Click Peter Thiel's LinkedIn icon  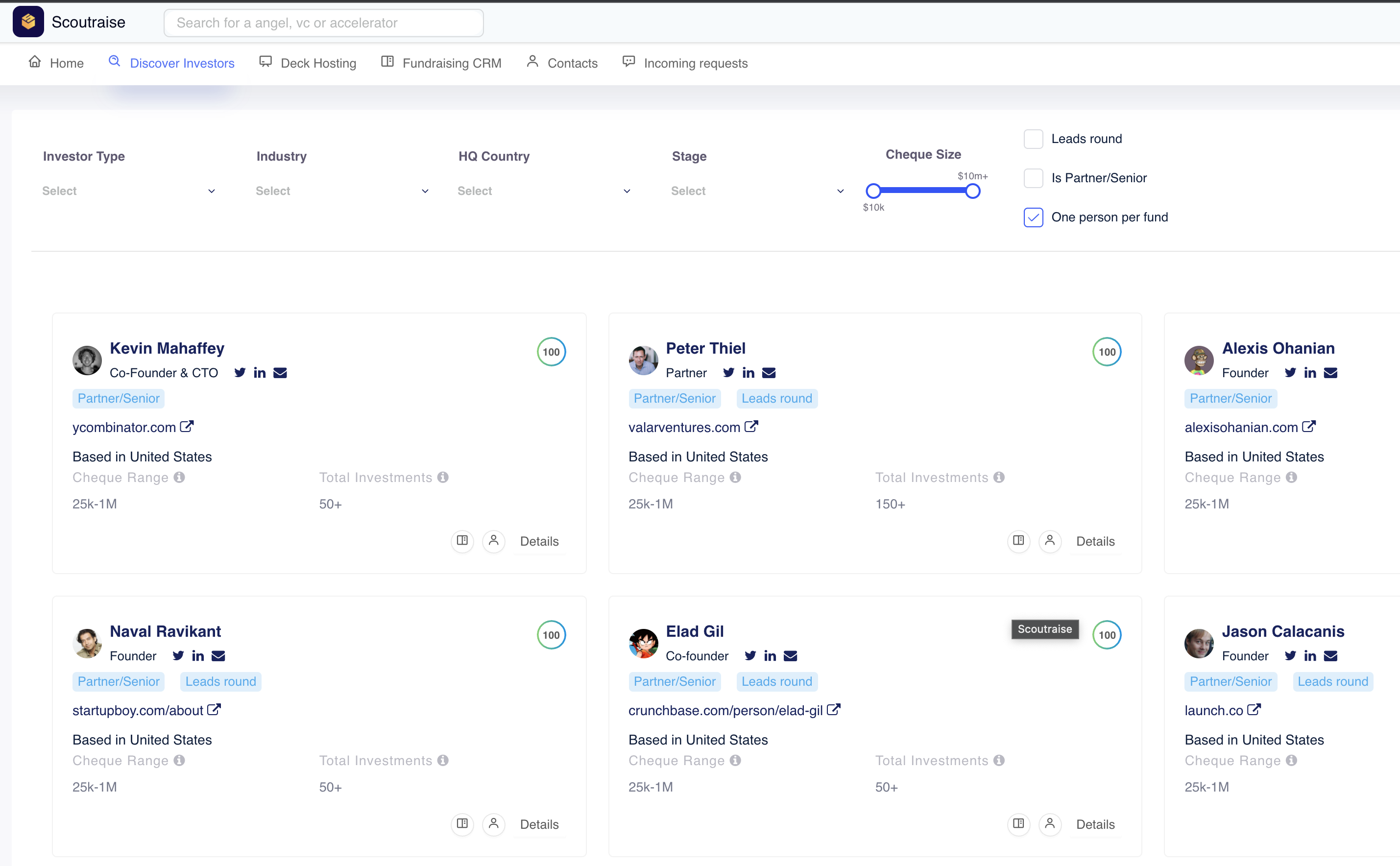[x=748, y=373]
